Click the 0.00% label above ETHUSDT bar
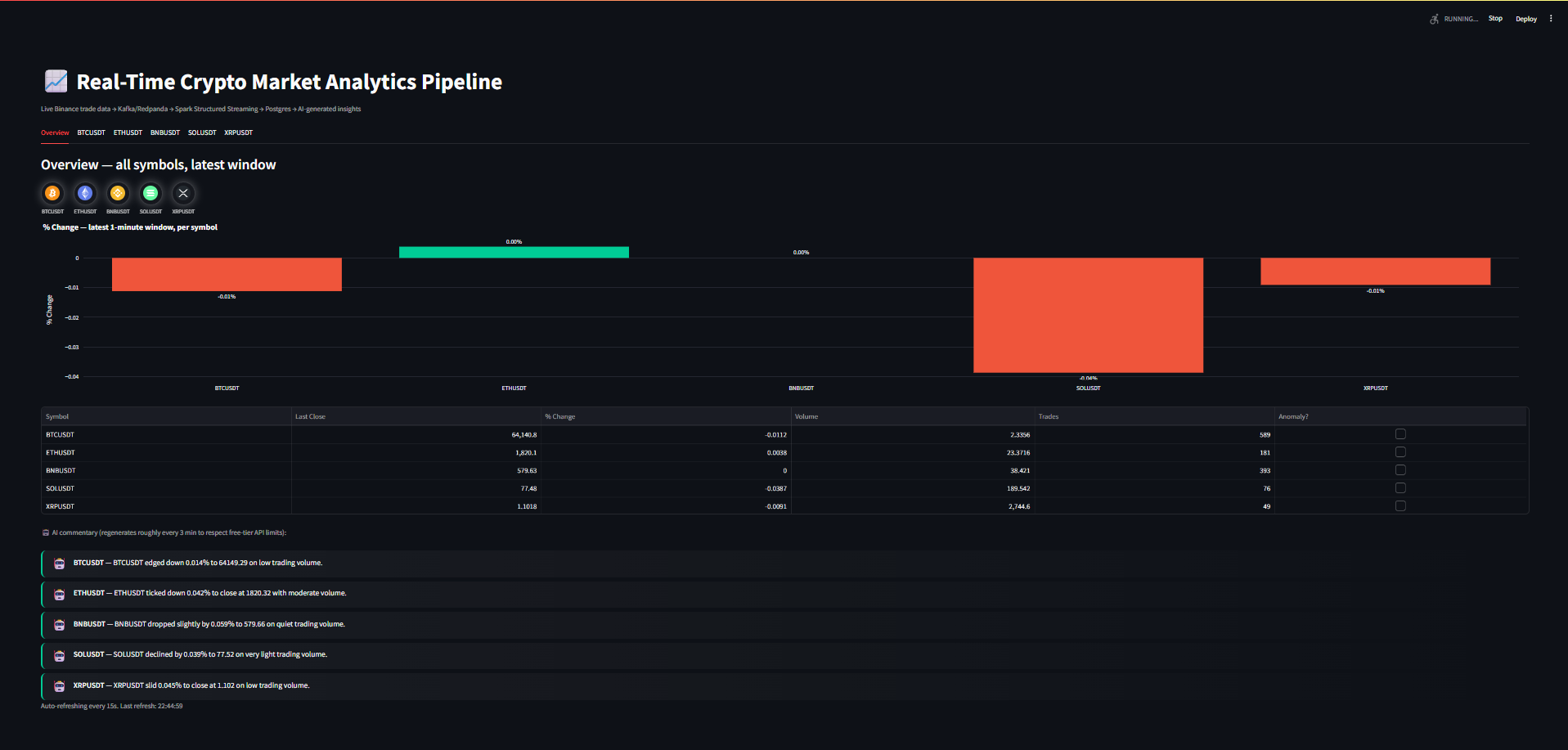The height and width of the screenshot is (750, 1568). [x=514, y=242]
